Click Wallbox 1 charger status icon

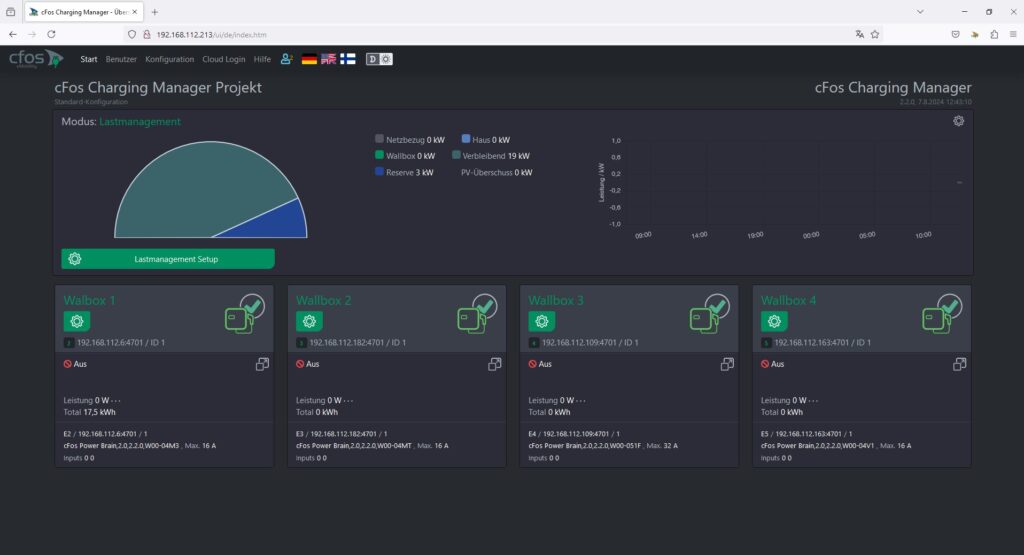244,313
